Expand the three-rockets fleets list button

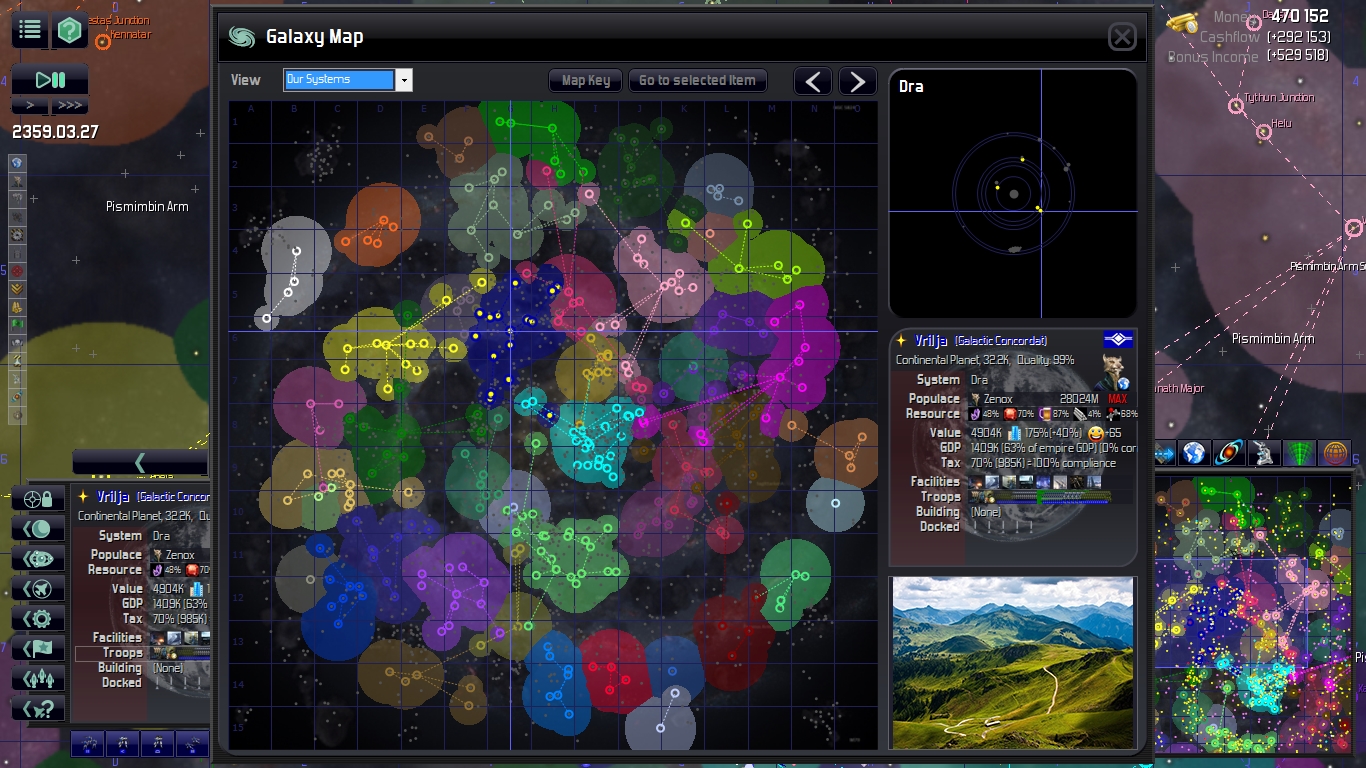tap(38, 679)
